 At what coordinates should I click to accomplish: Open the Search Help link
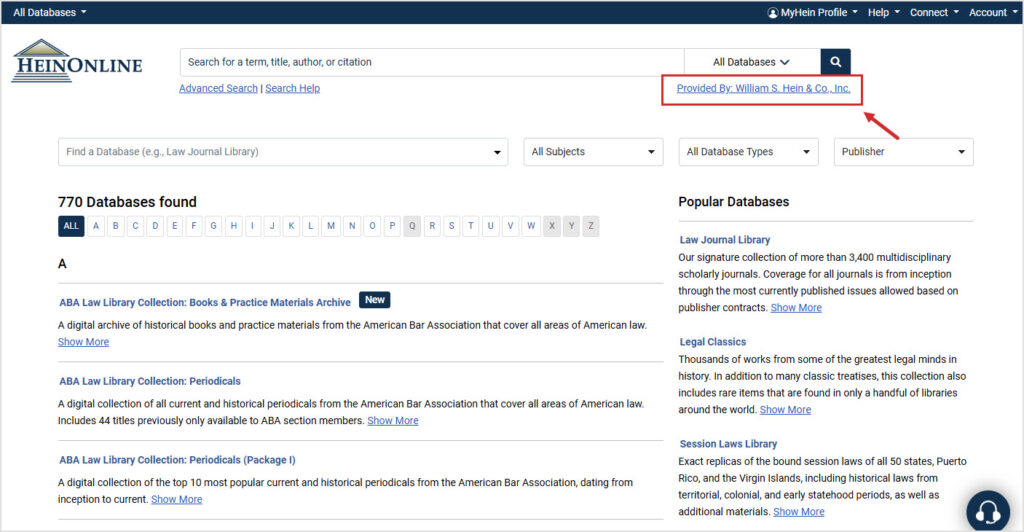[293, 88]
